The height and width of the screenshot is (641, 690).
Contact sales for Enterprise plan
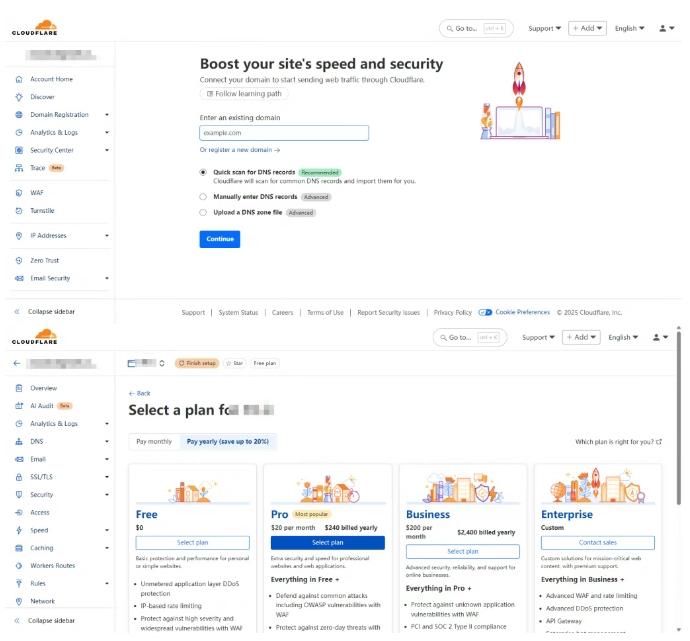point(598,543)
